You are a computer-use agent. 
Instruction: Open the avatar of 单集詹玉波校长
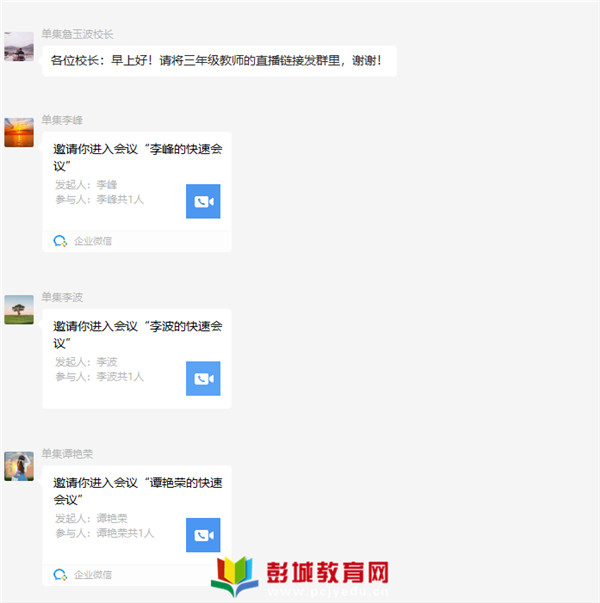click(19, 47)
